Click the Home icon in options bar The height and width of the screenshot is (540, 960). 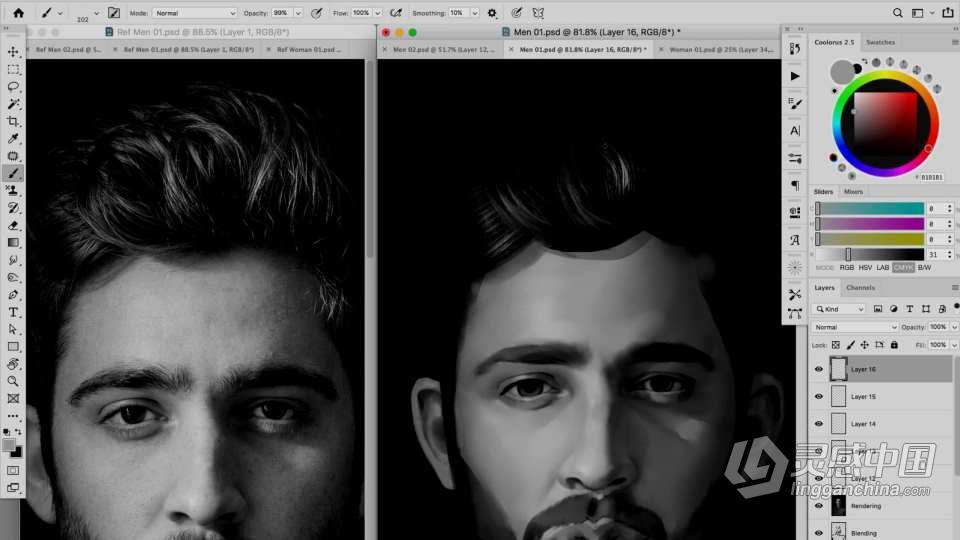18,12
